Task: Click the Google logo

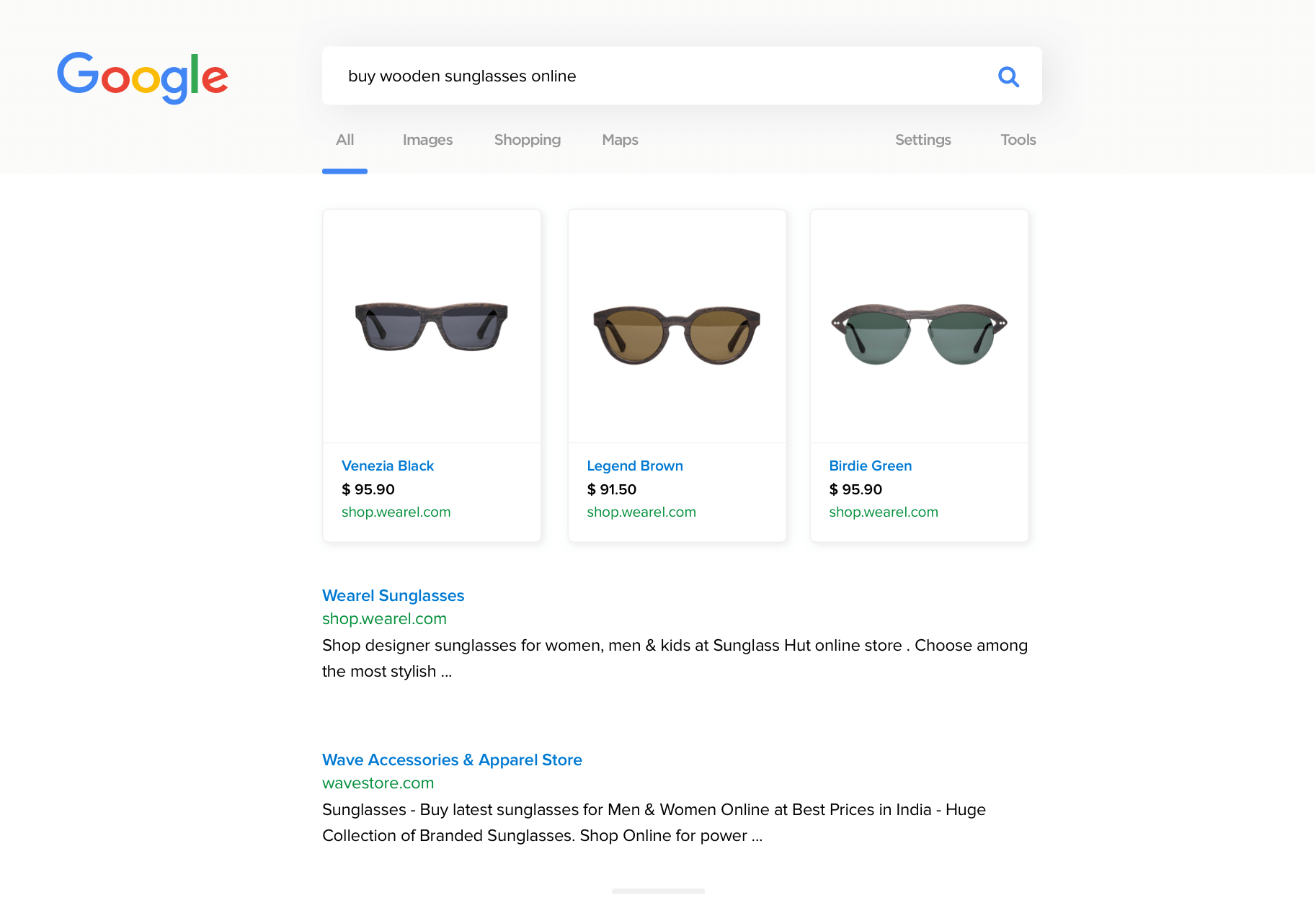Action: 143,78
